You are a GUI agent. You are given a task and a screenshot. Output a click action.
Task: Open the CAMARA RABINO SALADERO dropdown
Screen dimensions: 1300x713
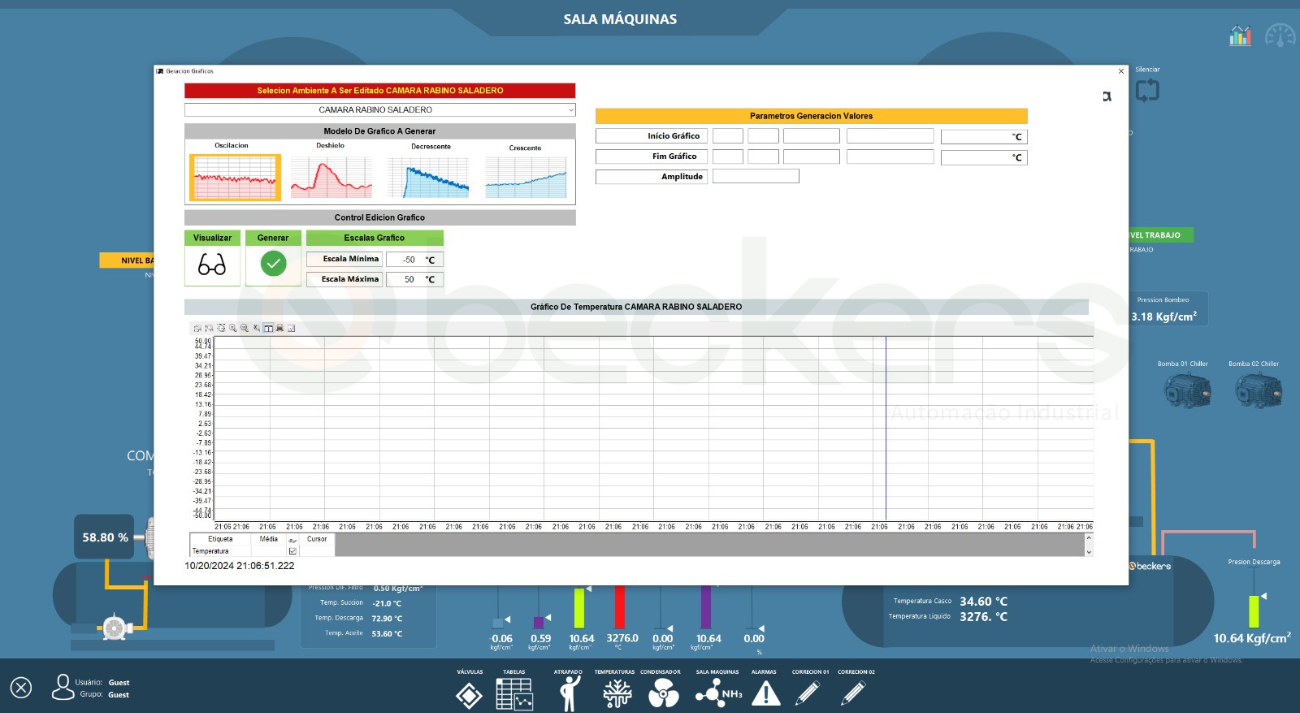[380, 110]
